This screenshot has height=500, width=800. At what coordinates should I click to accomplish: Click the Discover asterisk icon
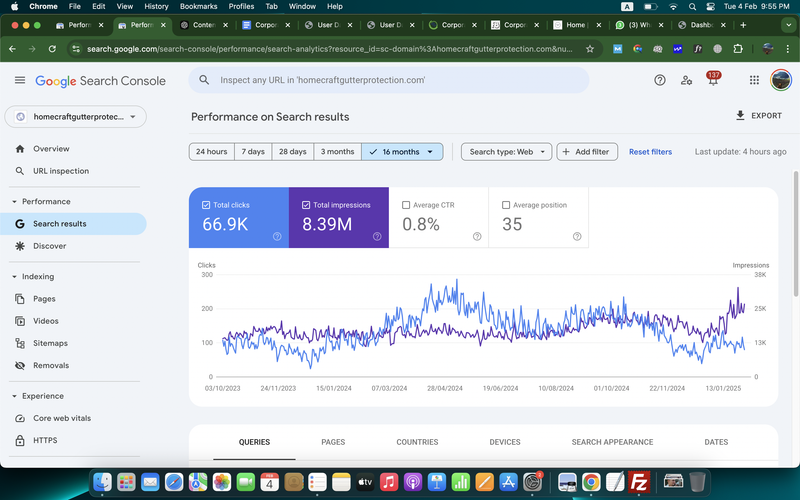pyautogui.click(x=20, y=246)
